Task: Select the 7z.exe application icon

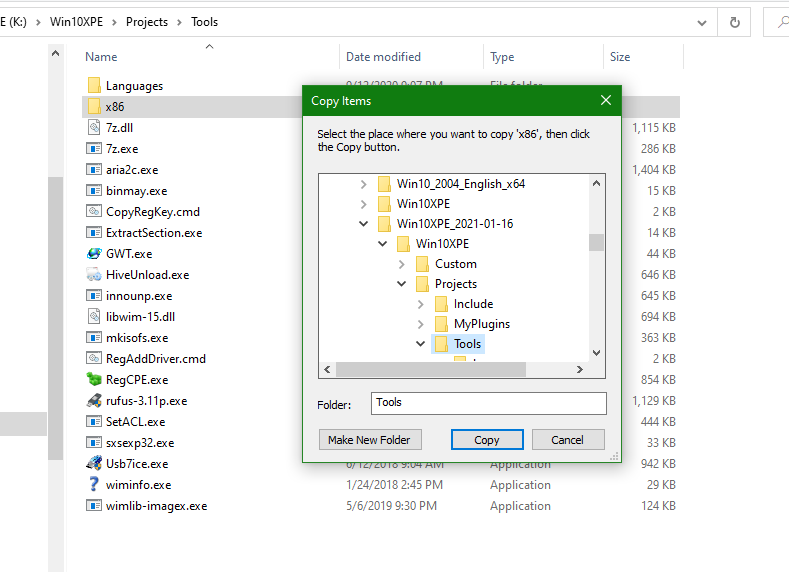Action: point(94,148)
